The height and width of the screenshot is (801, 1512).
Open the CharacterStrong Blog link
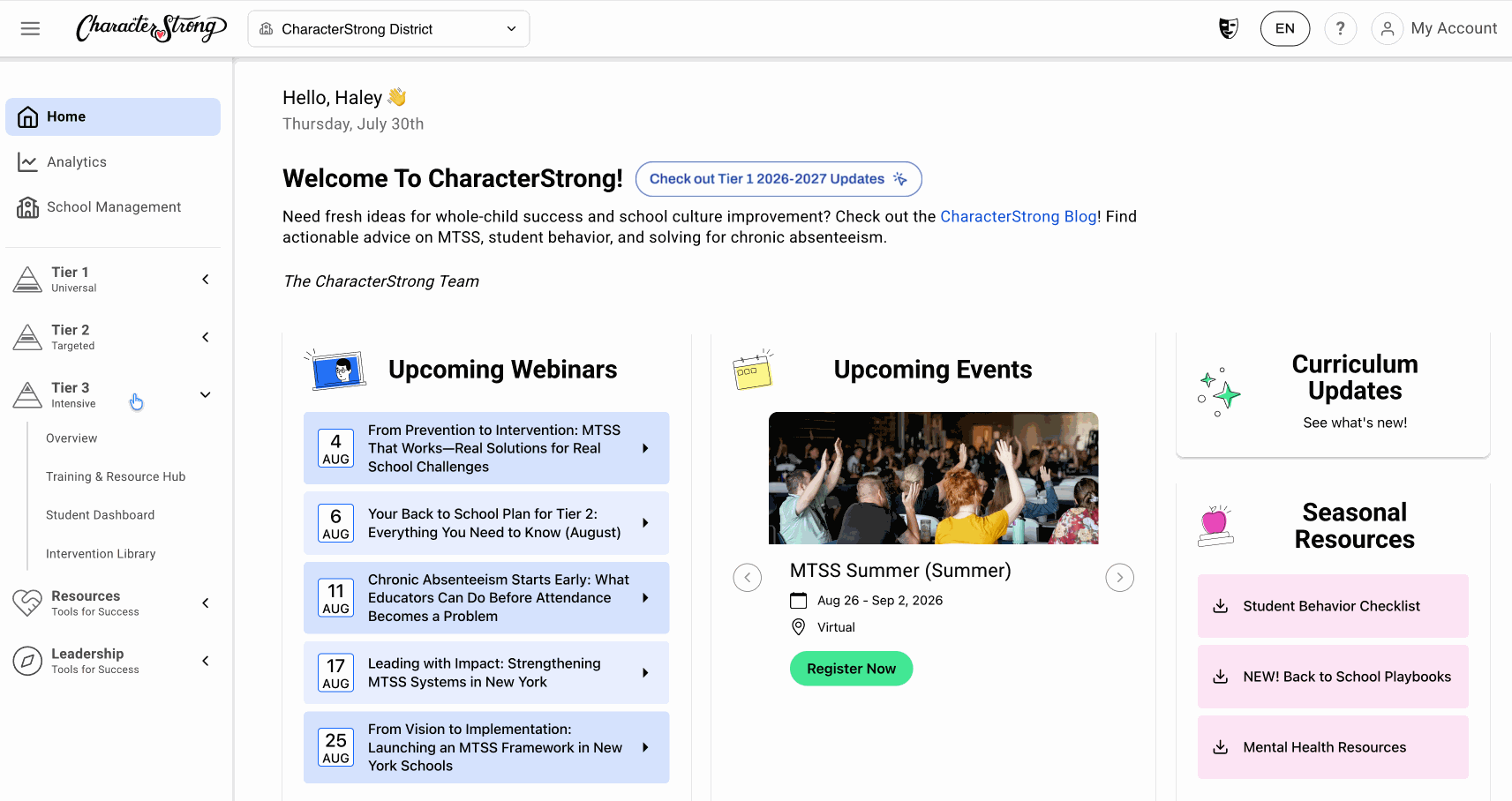[x=1019, y=217]
